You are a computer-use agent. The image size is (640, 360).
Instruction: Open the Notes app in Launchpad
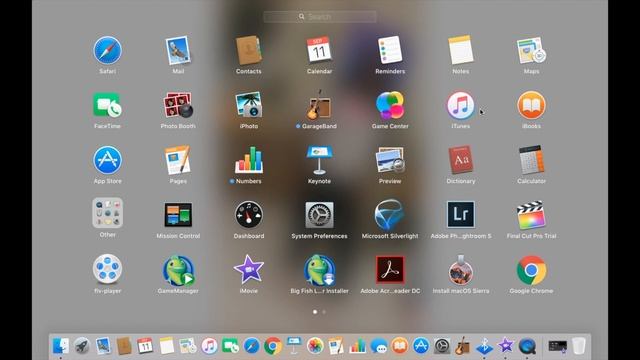(460, 51)
